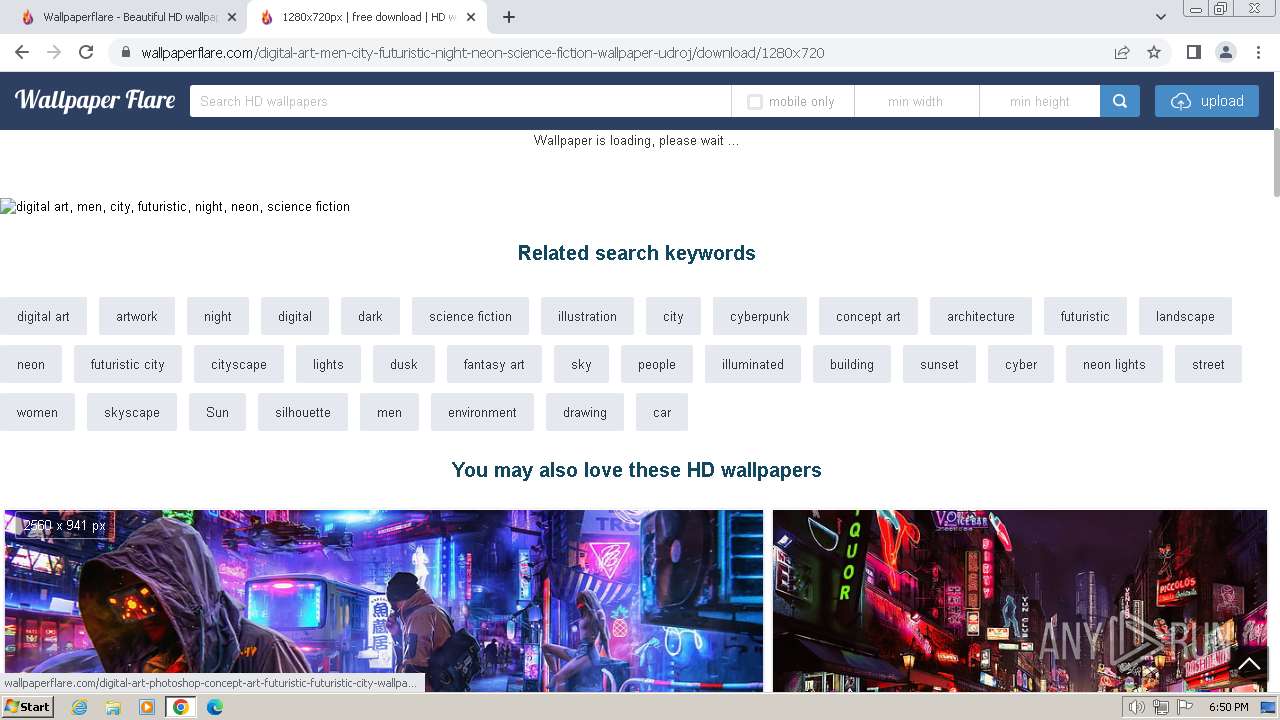Open the Chrome three-dot menu
Viewport: 1280px width, 720px height.
[1257, 53]
